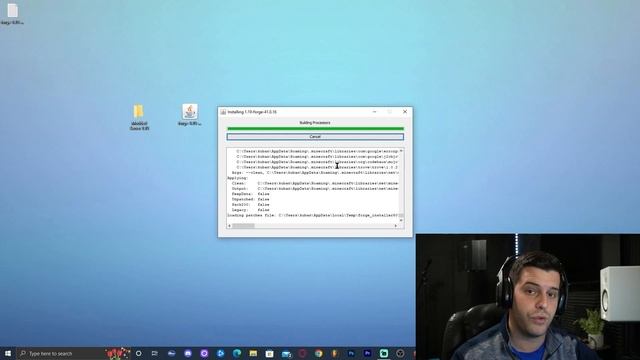Click the log's vertical scroll up arrow
The width and height of the screenshot is (640, 360).
[401, 151]
